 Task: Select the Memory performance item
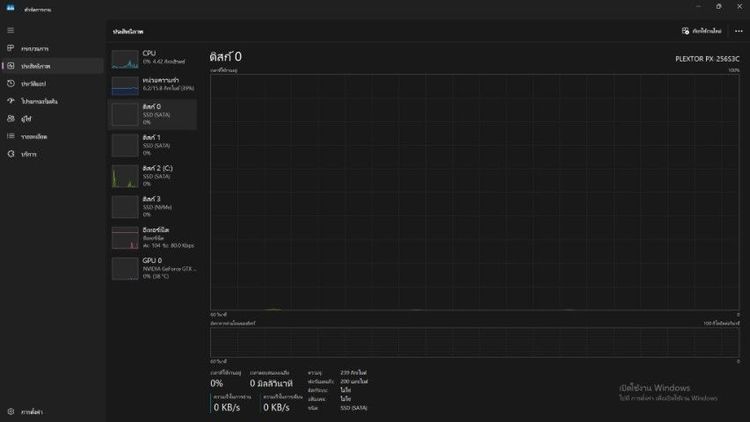[154, 84]
